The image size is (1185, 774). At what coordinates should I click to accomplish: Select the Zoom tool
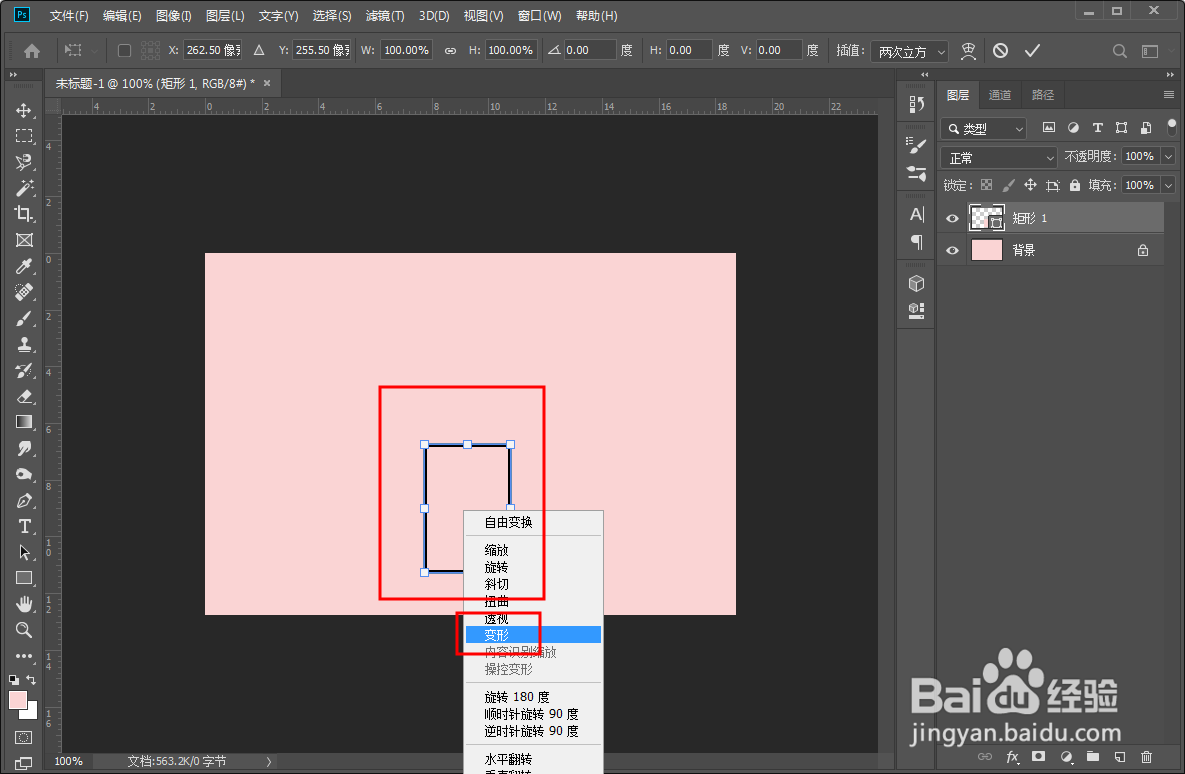[24, 630]
